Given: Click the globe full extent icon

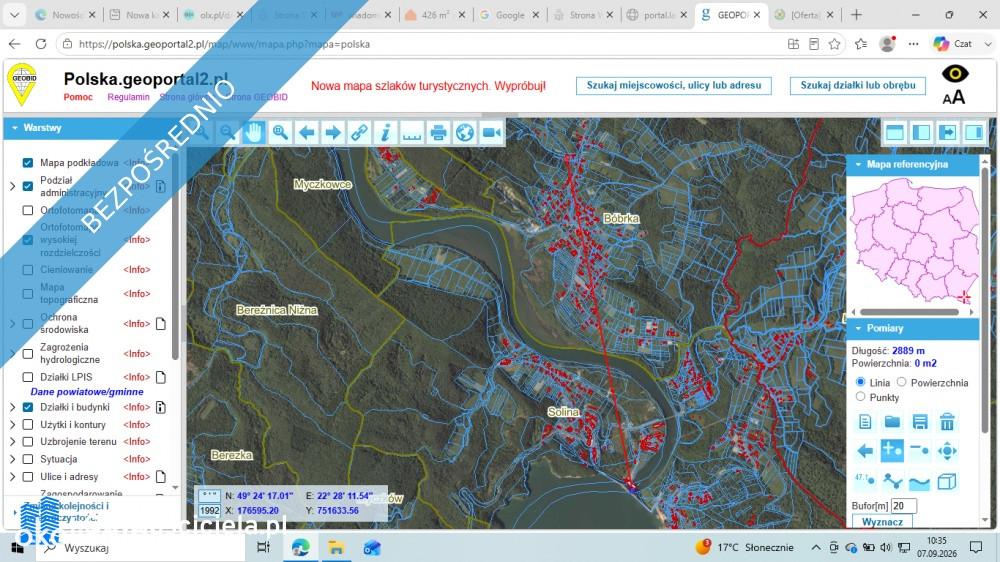Looking at the screenshot, I should 465,133.
